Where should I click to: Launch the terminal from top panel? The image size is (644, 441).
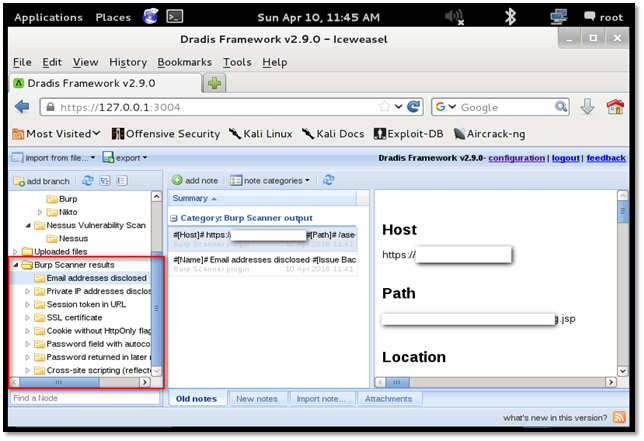pyautogui.click(x=175, y=17)
